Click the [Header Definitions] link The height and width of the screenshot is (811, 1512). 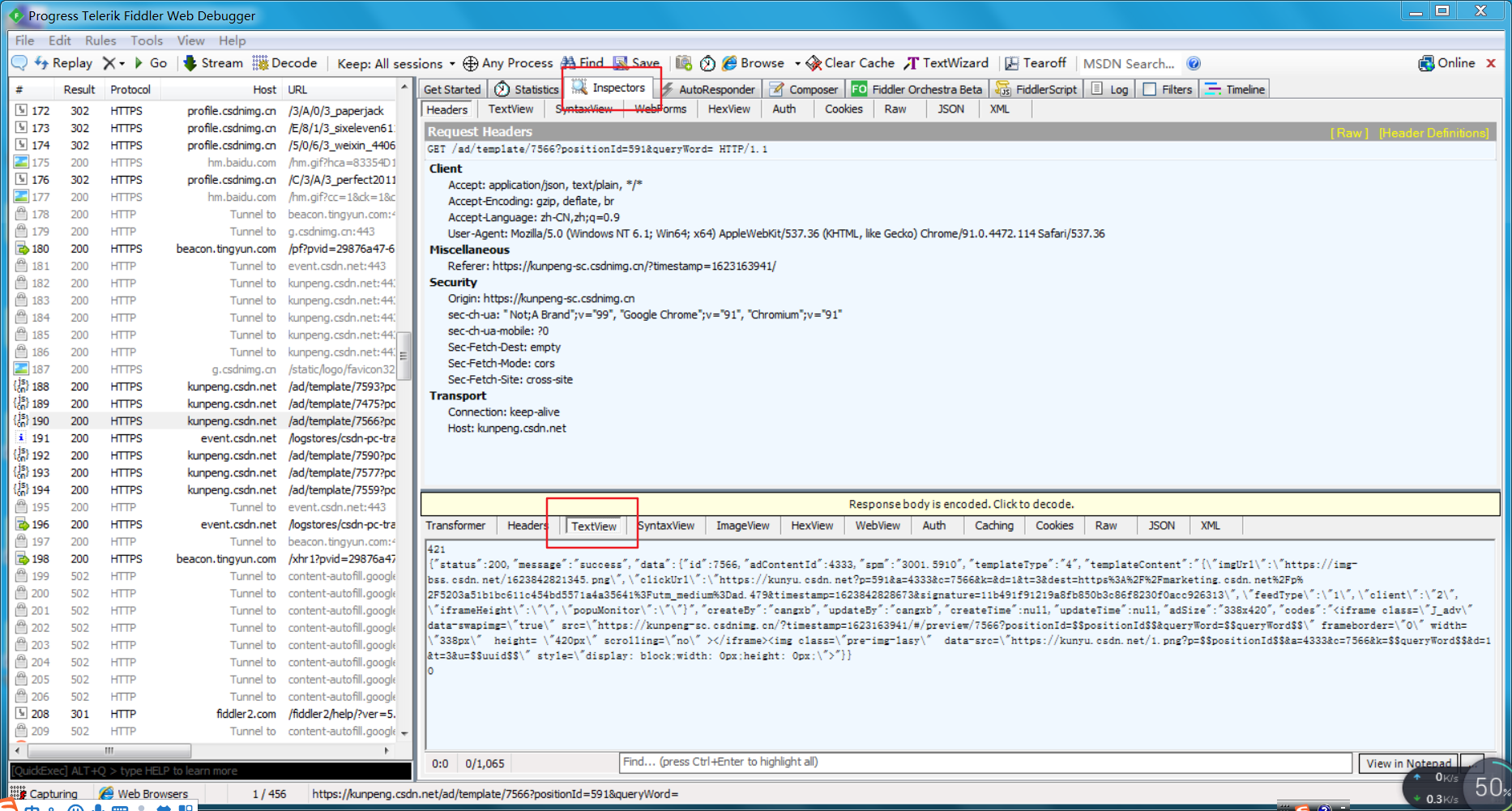tap(1433, 133)
